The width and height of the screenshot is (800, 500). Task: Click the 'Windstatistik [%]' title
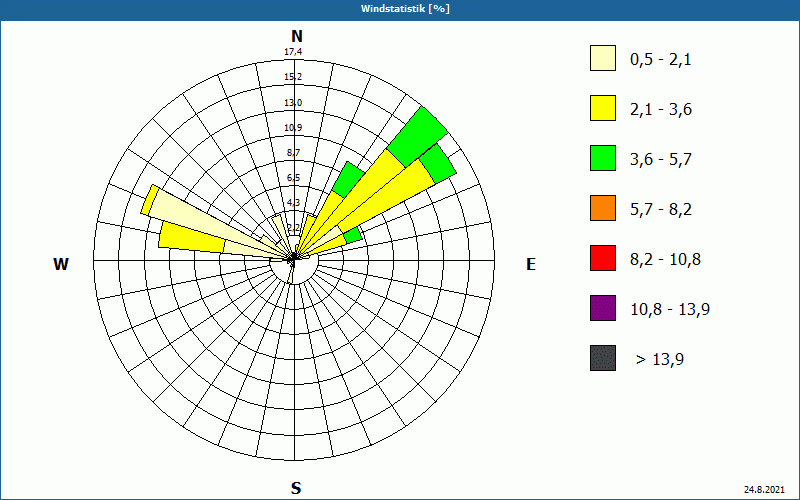point(405,9)
